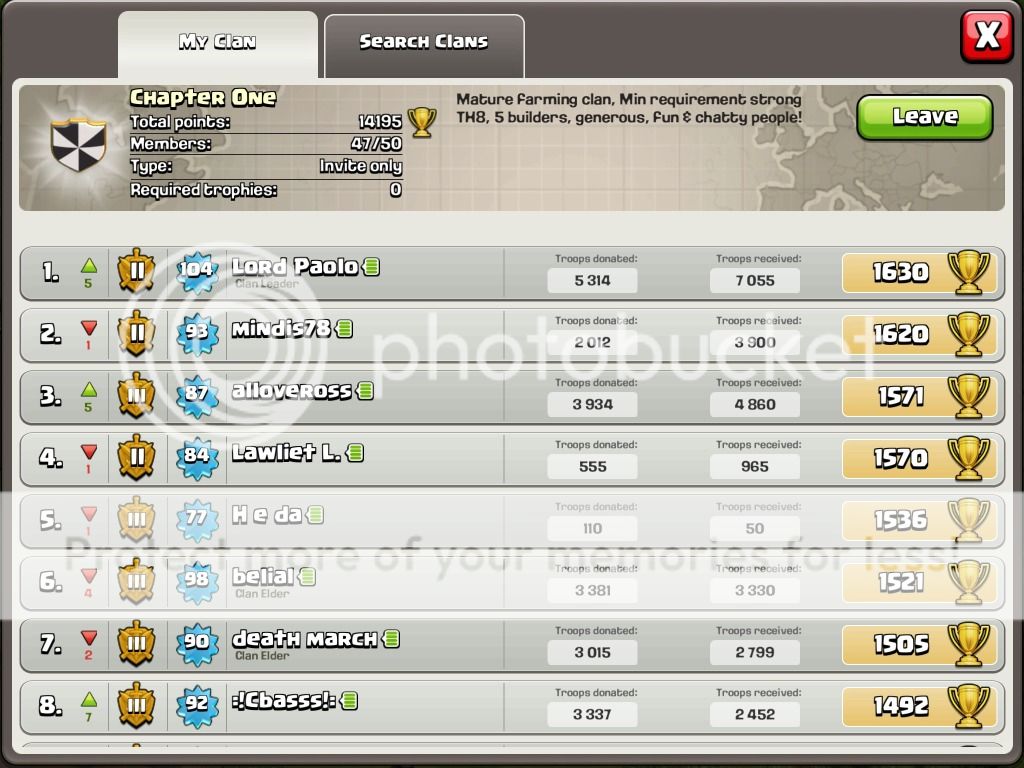Click Lawliet L.'s troops received value 965
Image resolution: width=1024 pixels, height=768 pixels.
click(755, 466)
